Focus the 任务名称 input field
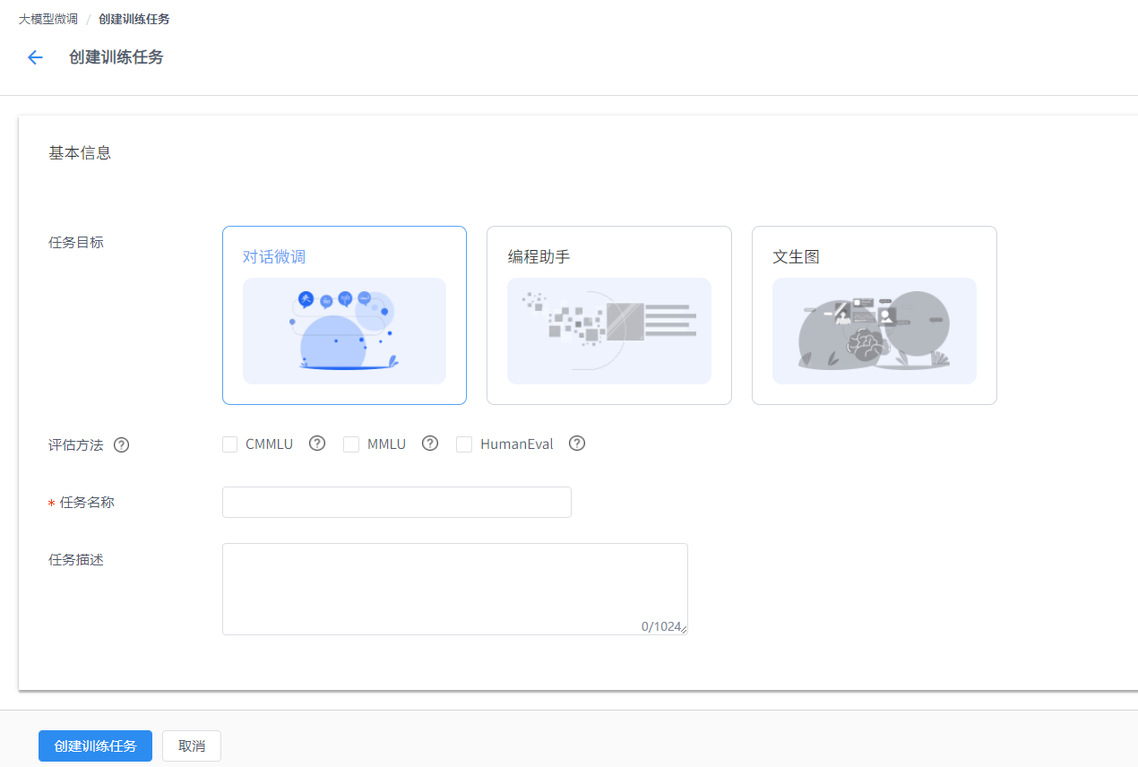Viewport: 1138px width, 767px height. click(396, 502)
